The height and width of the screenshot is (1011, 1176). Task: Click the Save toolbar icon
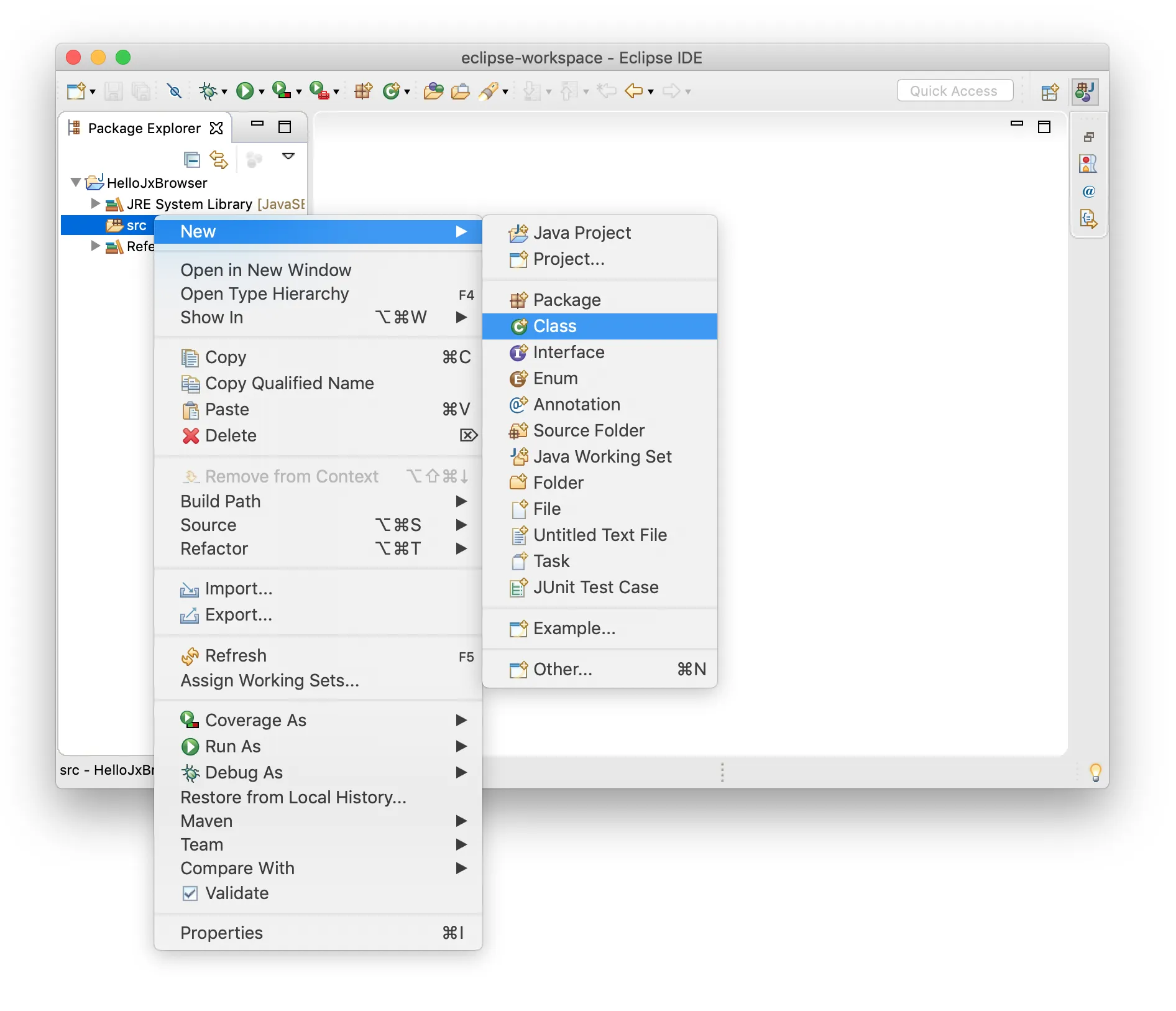[113, 91]
